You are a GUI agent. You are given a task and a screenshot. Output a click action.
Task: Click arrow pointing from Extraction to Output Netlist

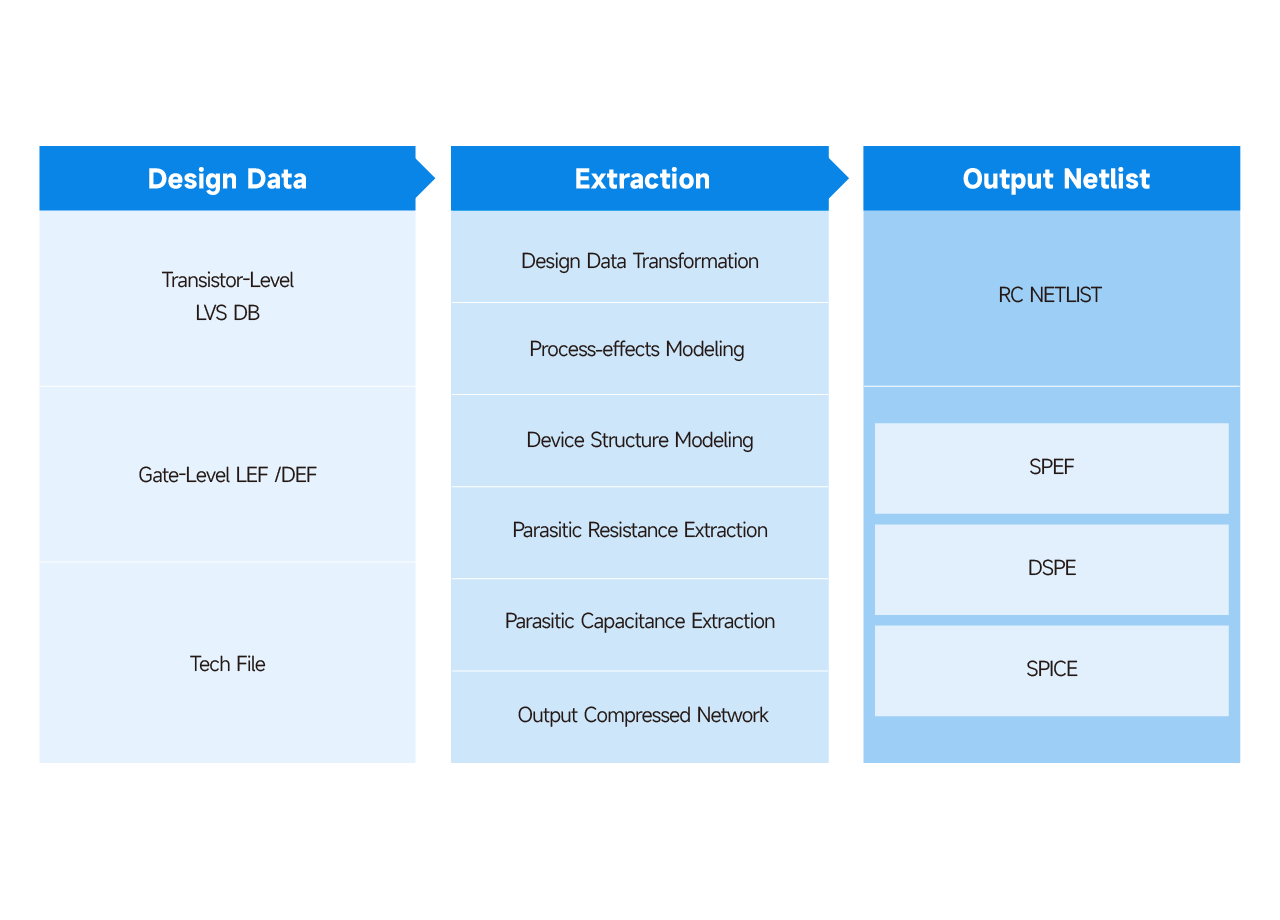tap(838, 180)
